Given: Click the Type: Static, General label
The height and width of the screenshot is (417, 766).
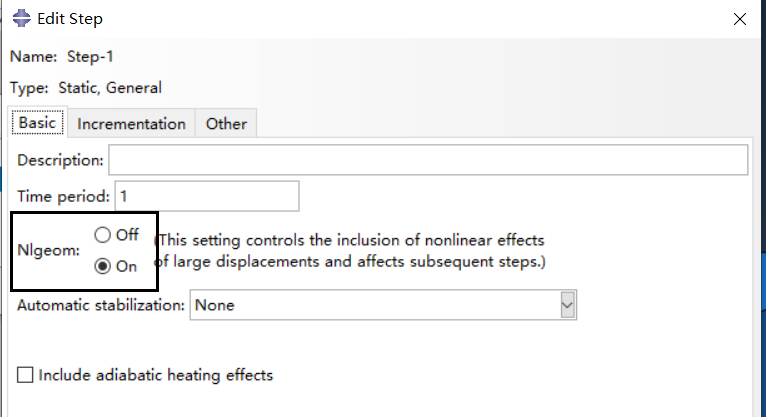Looking at the screenshot, I should pyautogui.click(x=85, y=88).
